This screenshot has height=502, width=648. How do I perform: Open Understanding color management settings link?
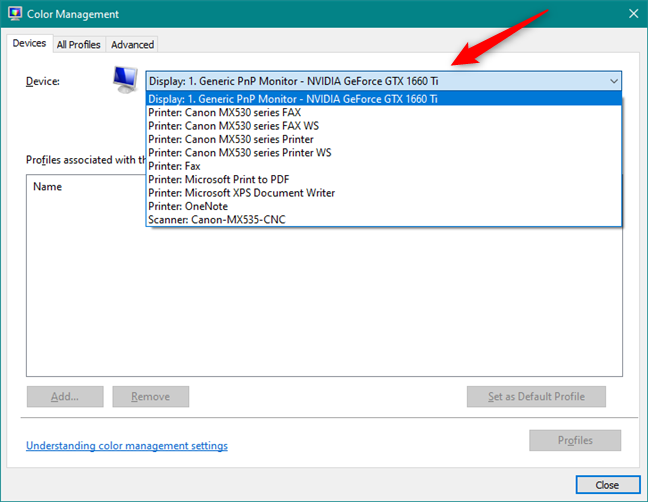point(127,446)
